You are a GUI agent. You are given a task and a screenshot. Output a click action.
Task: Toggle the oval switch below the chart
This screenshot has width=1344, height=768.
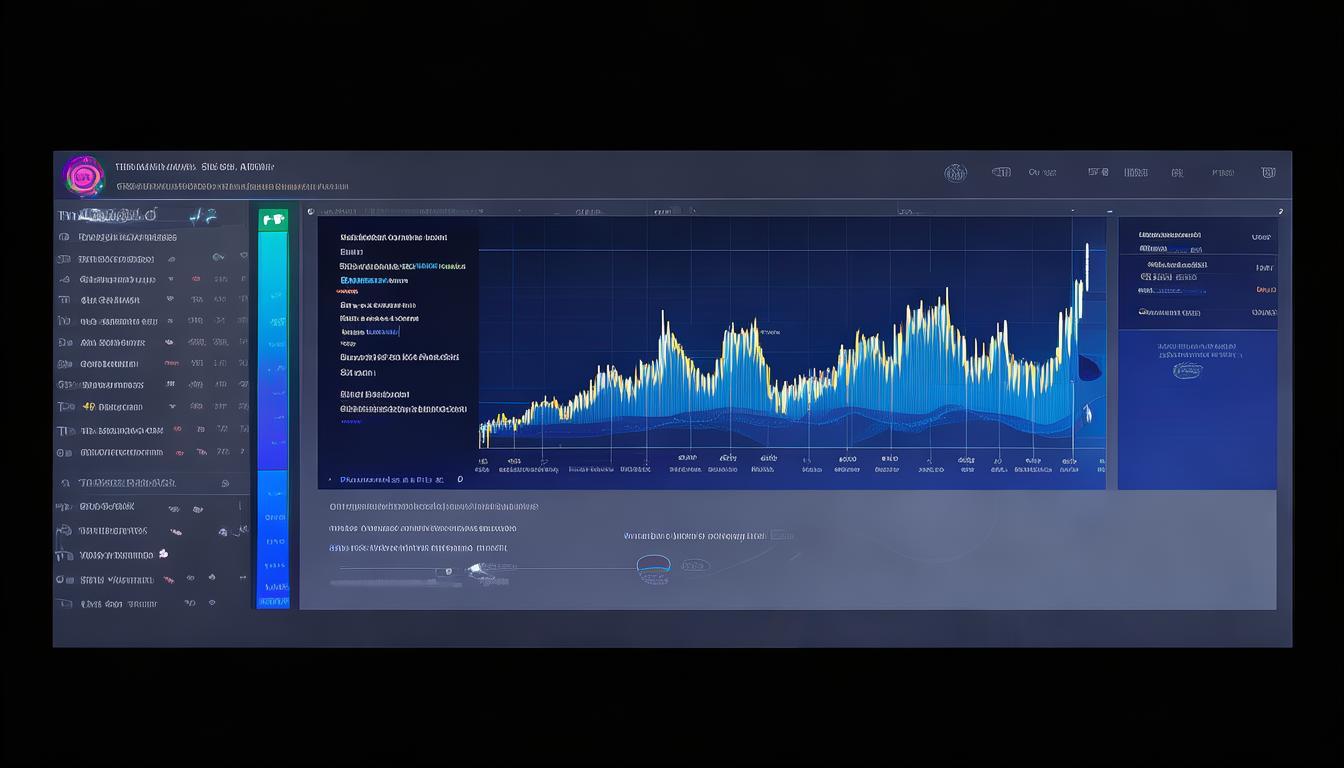tap(653, 566)
